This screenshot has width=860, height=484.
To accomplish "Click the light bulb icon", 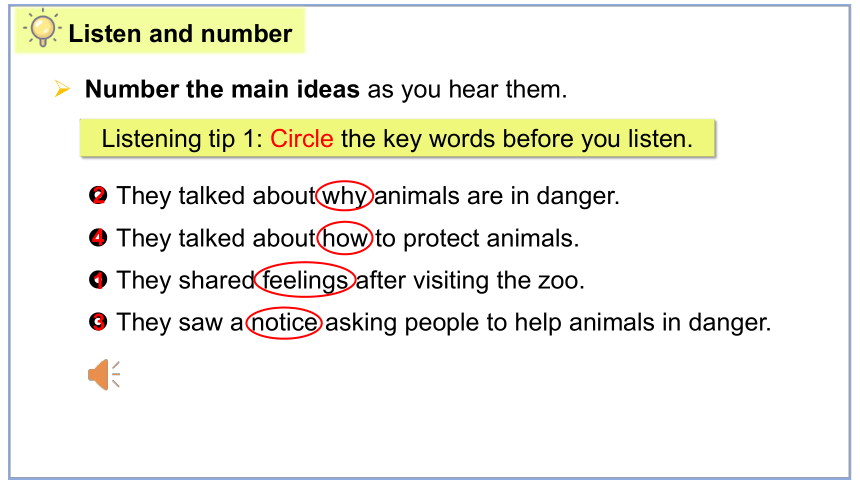I will [x=42, y=29].
